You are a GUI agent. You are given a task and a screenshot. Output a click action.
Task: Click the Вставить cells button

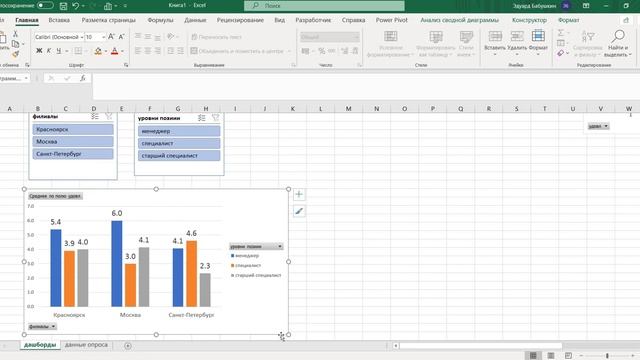tap(495, 43)
